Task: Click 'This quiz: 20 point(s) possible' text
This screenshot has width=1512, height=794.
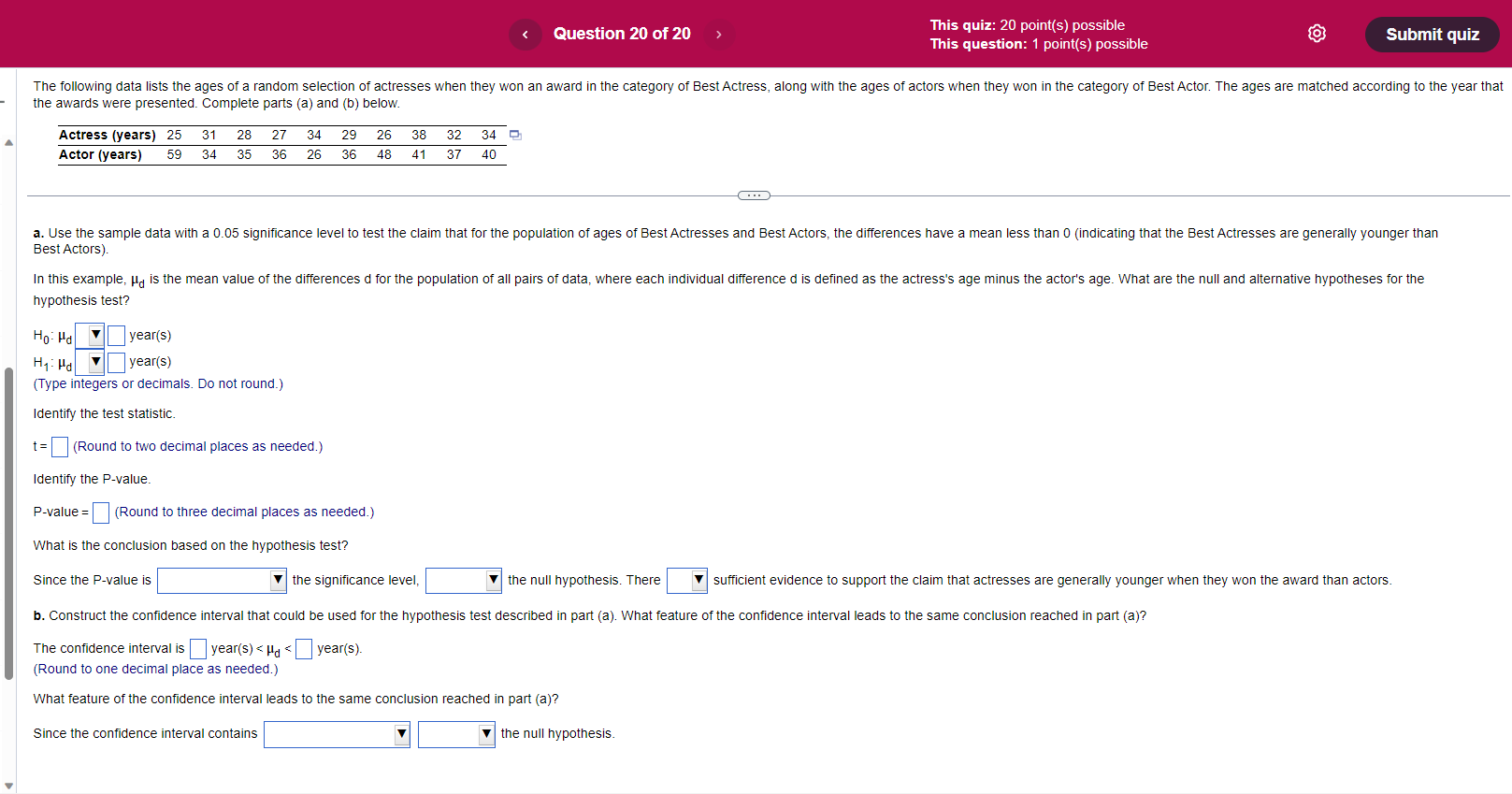Action: [x=1027, y=25]
